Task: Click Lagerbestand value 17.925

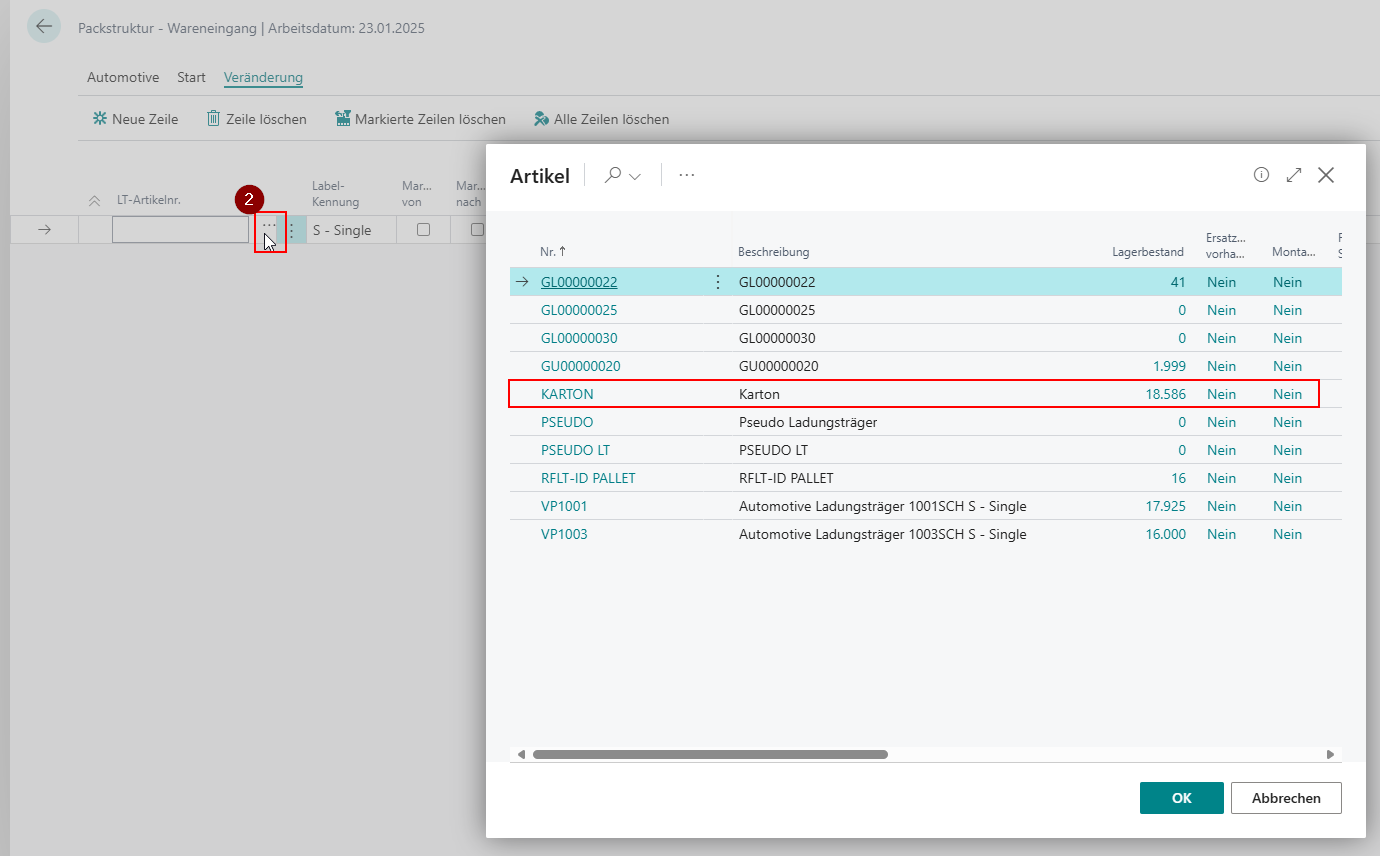Action: (x=1166, y=506)
